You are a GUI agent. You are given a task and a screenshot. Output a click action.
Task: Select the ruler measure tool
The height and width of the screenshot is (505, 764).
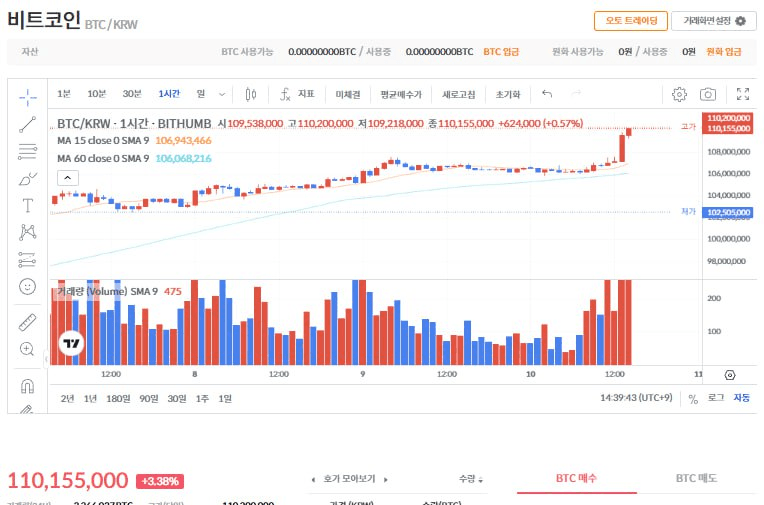28,322
